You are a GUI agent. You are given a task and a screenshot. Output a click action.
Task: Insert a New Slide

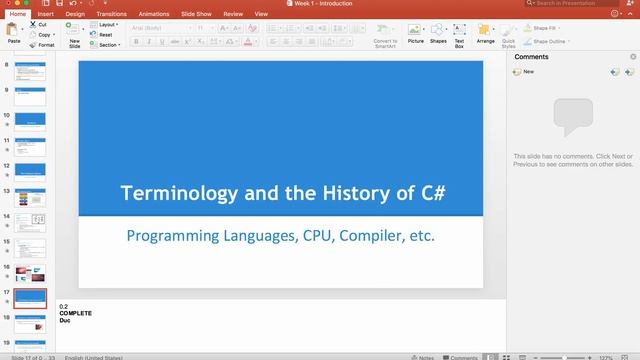click(74, 35)
